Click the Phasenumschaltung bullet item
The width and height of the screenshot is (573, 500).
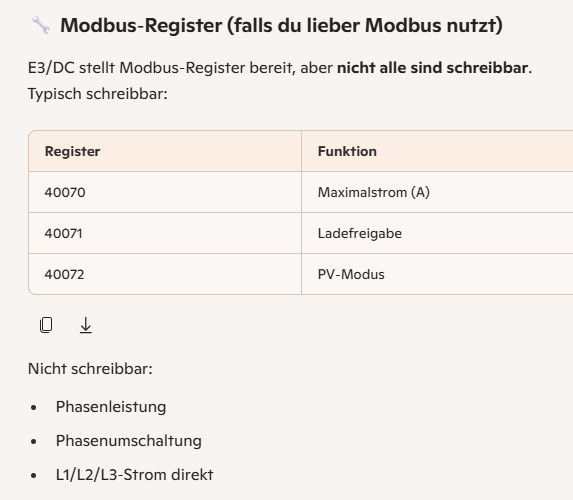point(129,441)
